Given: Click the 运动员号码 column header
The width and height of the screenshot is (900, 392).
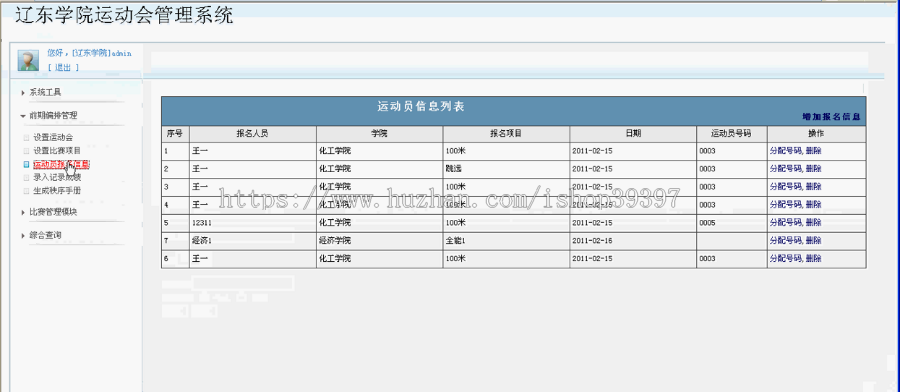Looking at the screenshot, I should coord(731,134).
